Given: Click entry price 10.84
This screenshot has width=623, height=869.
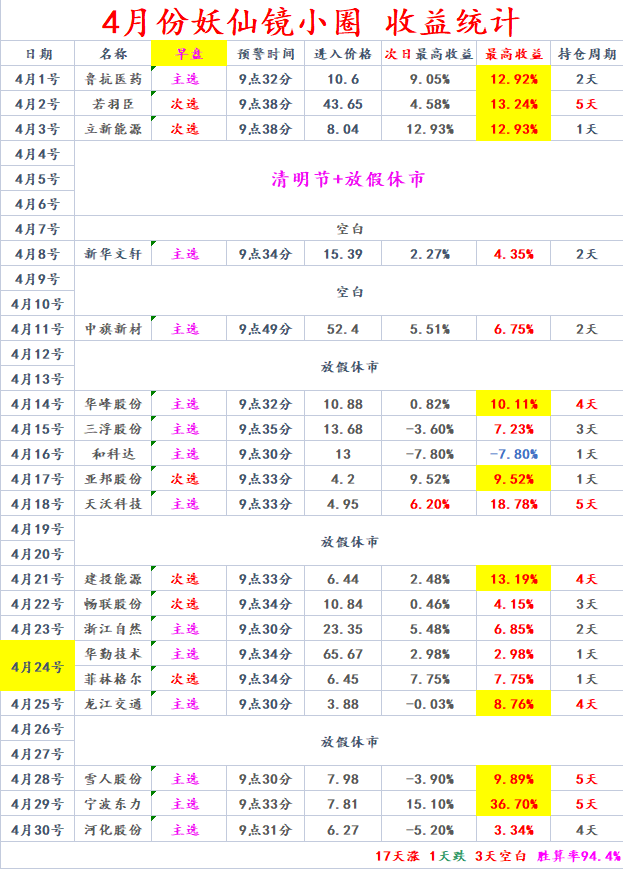Looking at the screenshot, I should [343, 604].
